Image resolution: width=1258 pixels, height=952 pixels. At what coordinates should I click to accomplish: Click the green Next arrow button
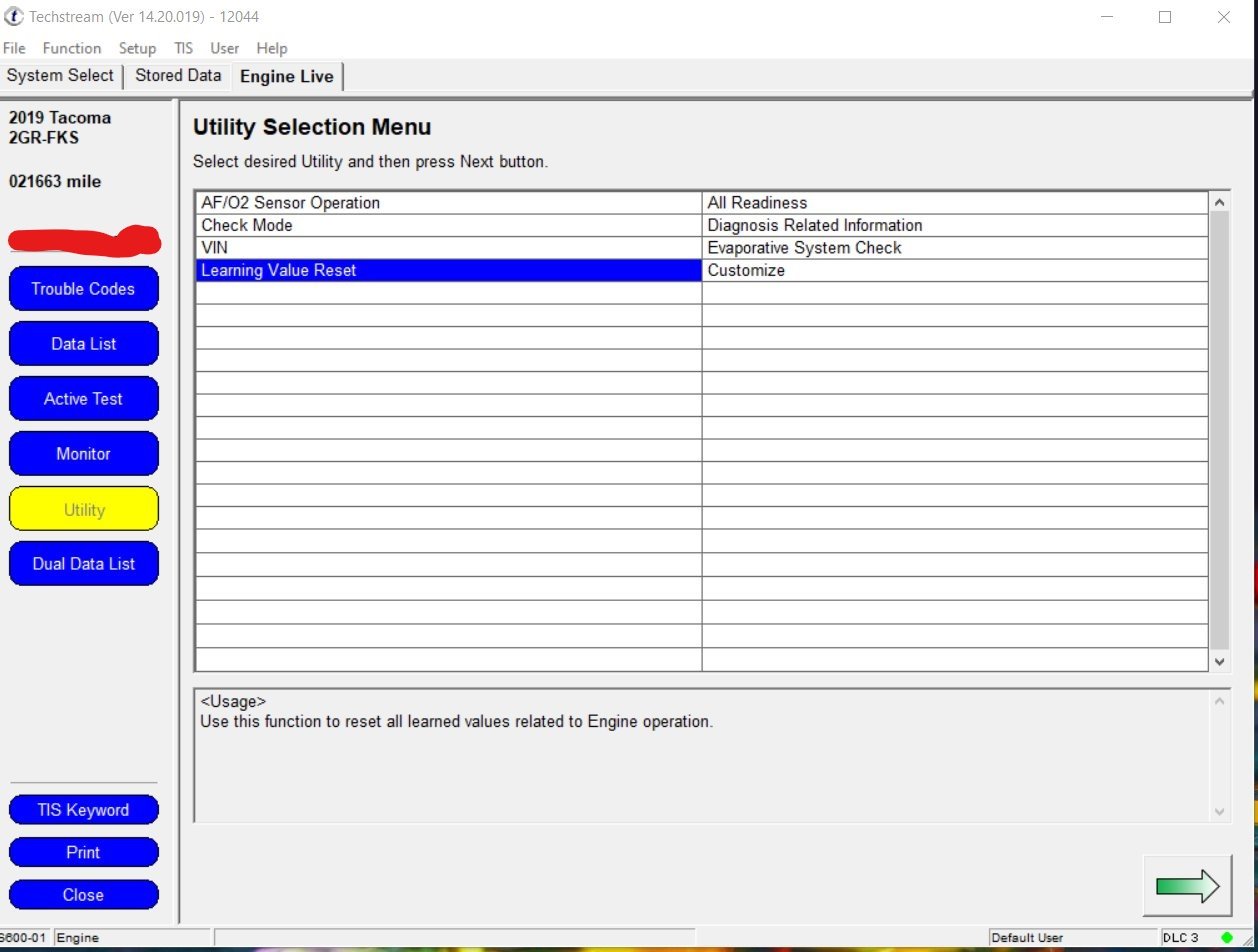point(1188,886)
